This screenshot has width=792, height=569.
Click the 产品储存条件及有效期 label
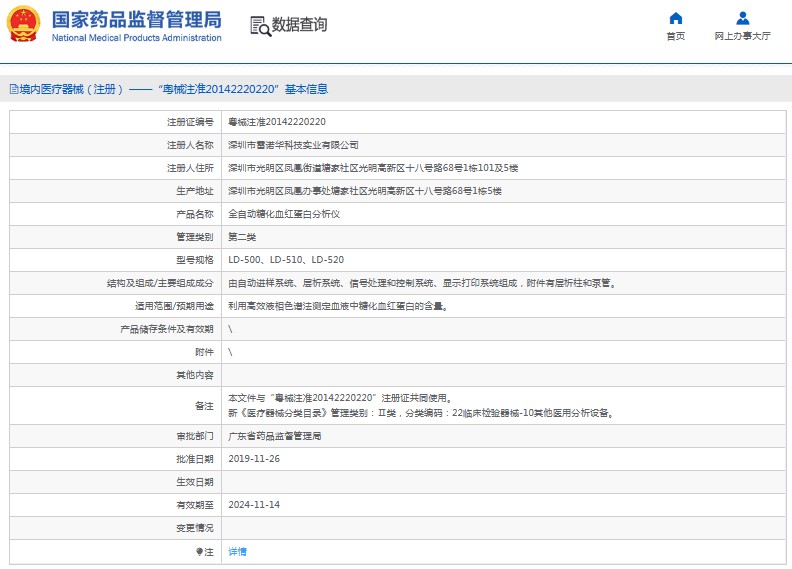pos(167,329)
